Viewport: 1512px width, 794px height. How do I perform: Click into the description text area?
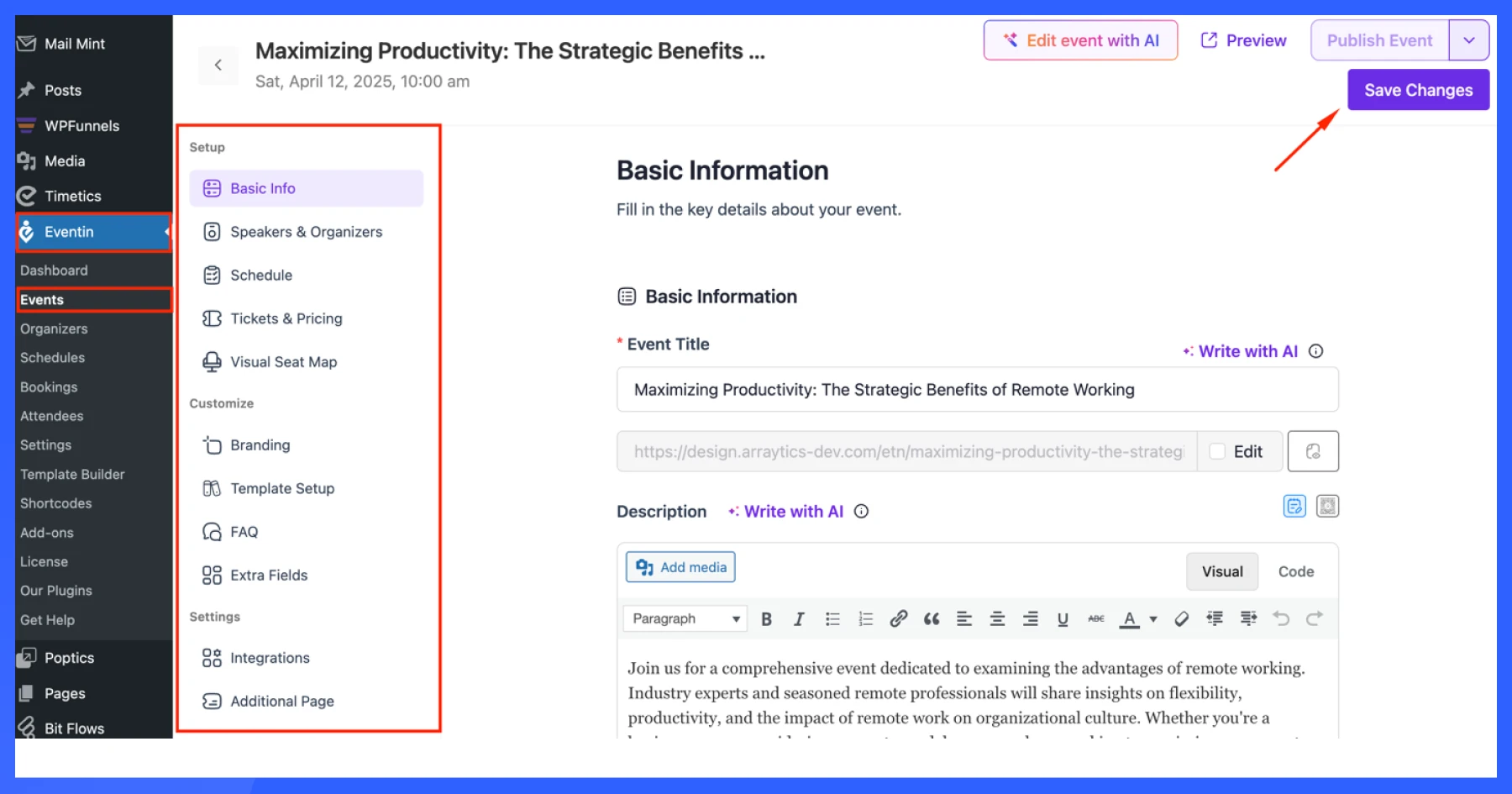point(978,689)
